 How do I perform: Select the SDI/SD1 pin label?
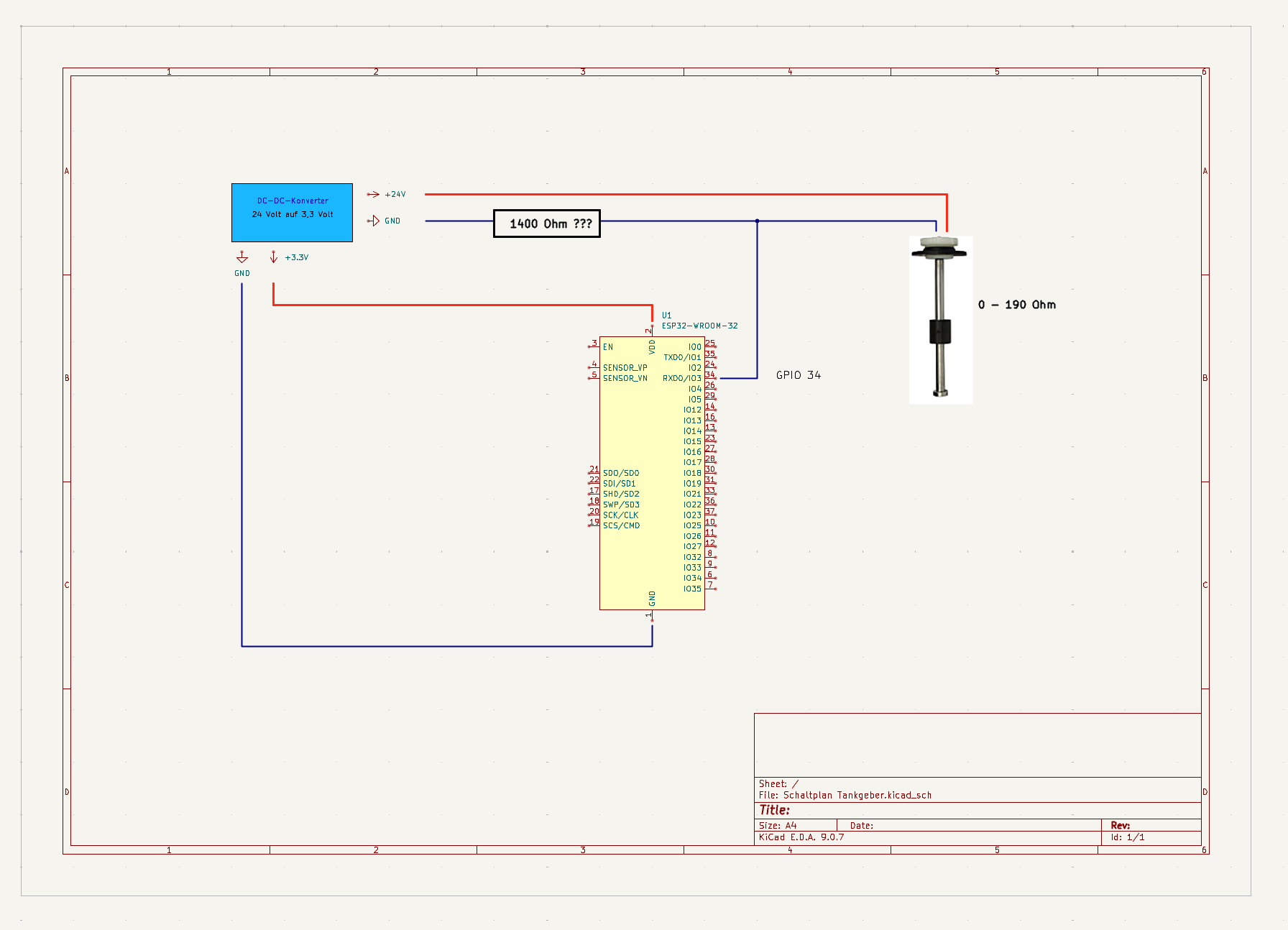(620, 484)
